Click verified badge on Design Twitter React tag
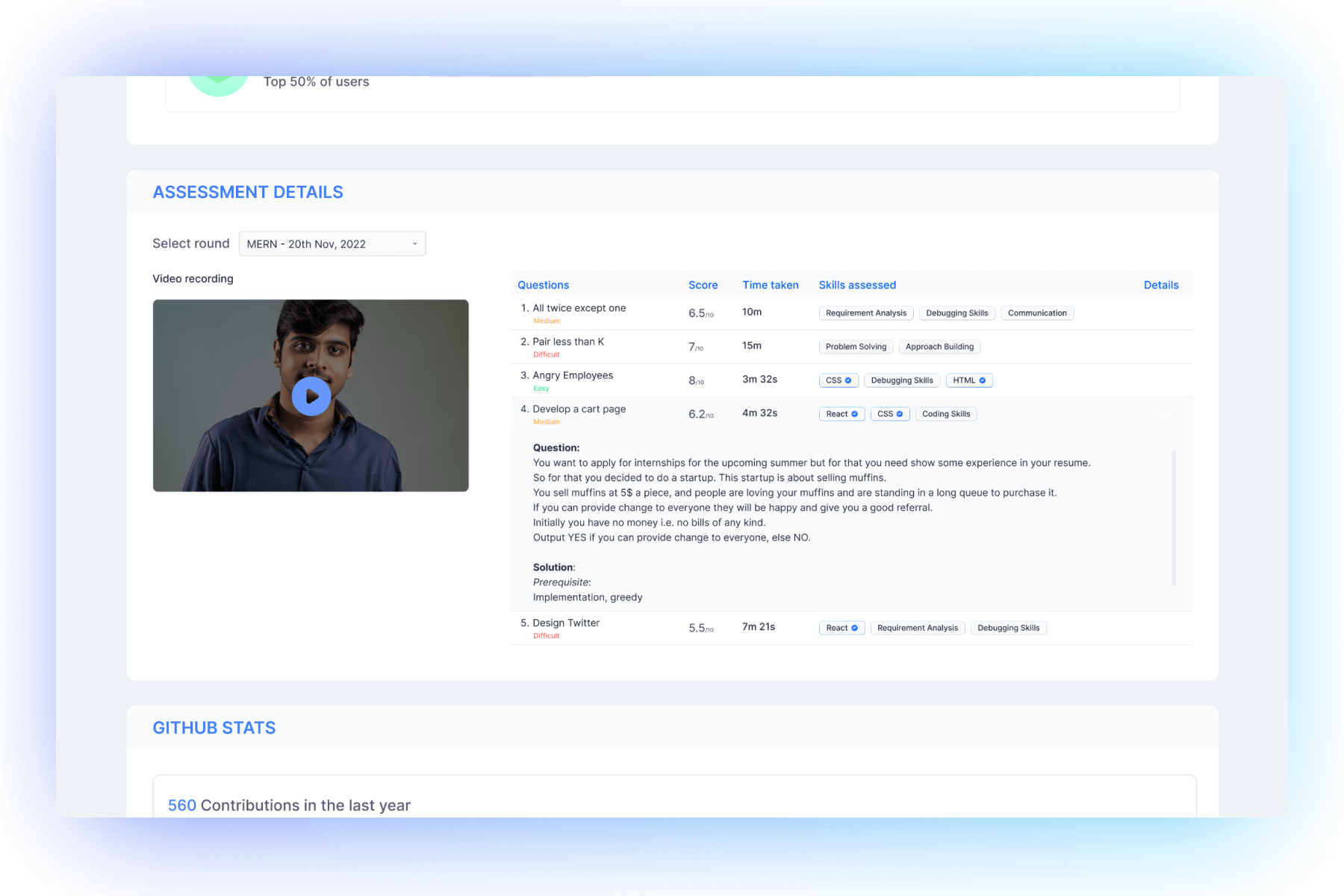 [x=855, y=628]
